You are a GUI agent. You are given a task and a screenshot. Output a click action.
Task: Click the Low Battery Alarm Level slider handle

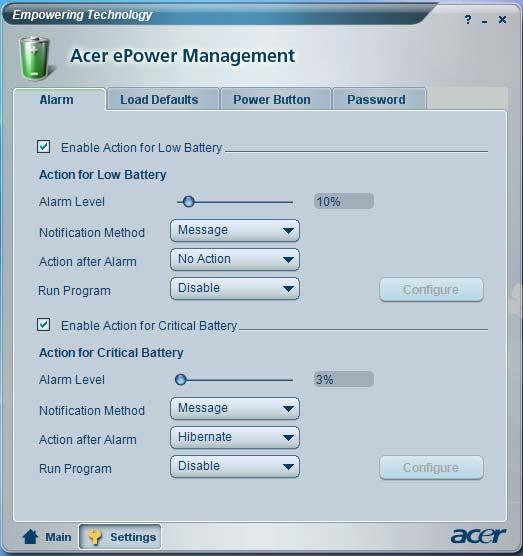[189, 202]
